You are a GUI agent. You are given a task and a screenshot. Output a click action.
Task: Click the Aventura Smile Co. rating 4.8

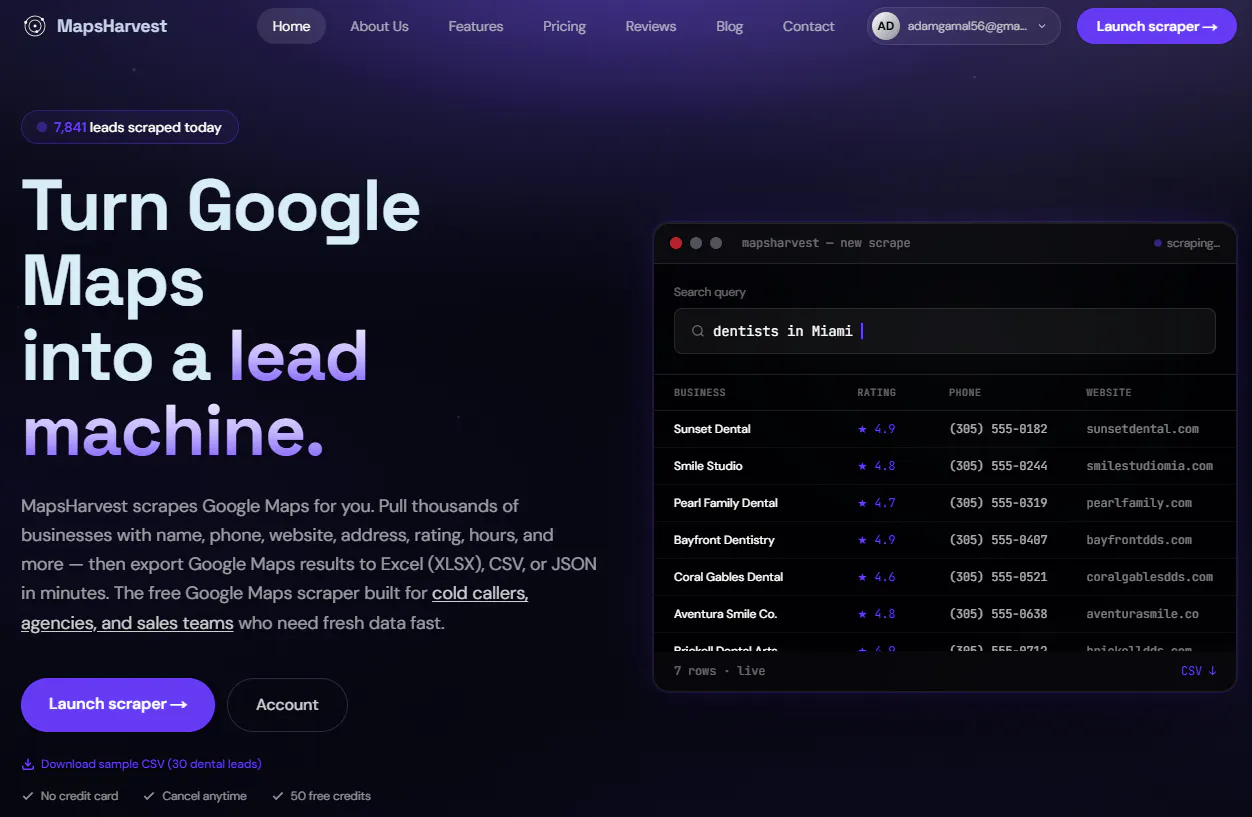(877, 614)
